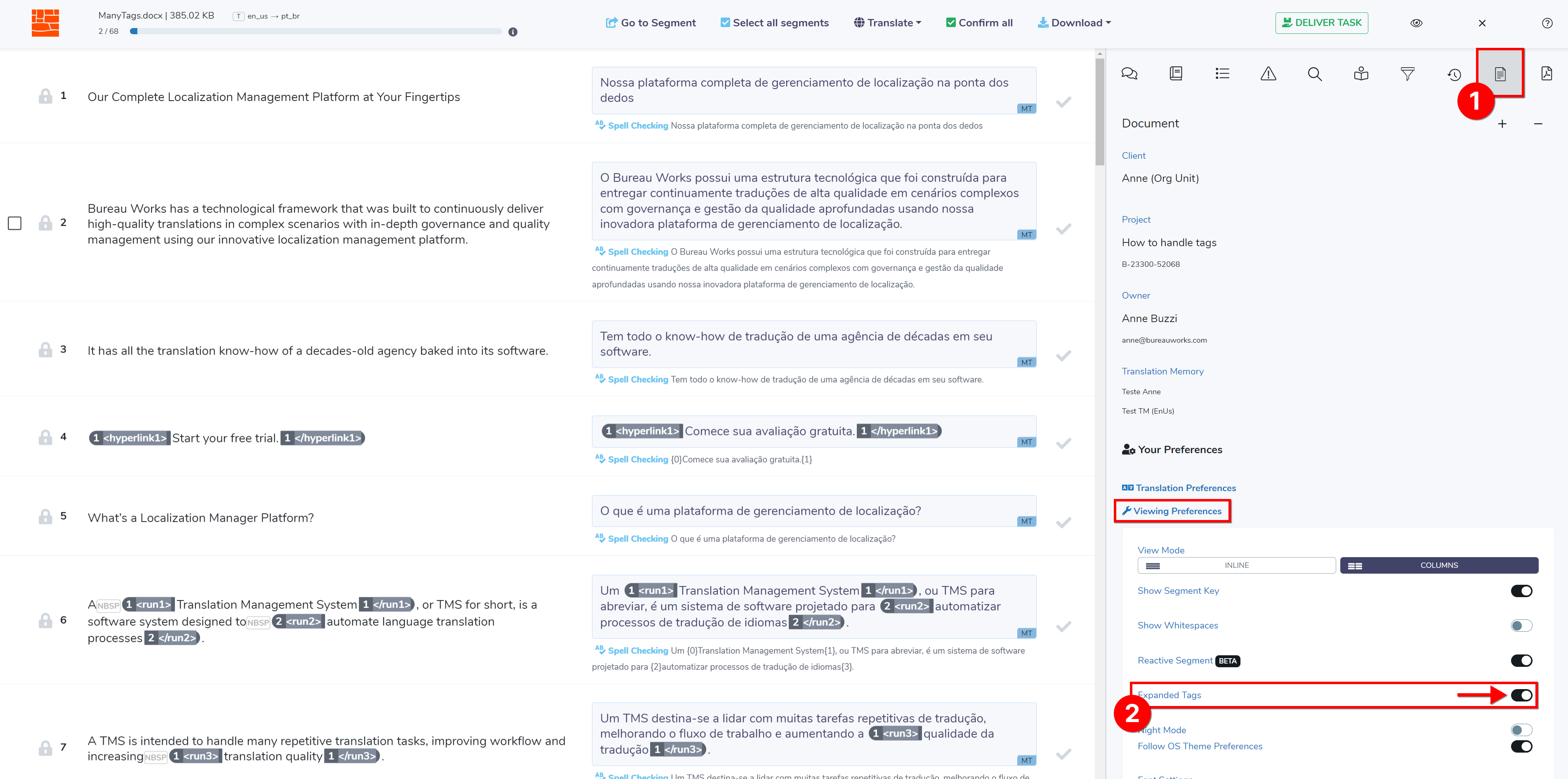Screen dimensions: 1568x779
Task: Click Select all segments
Action: (774, 23)
